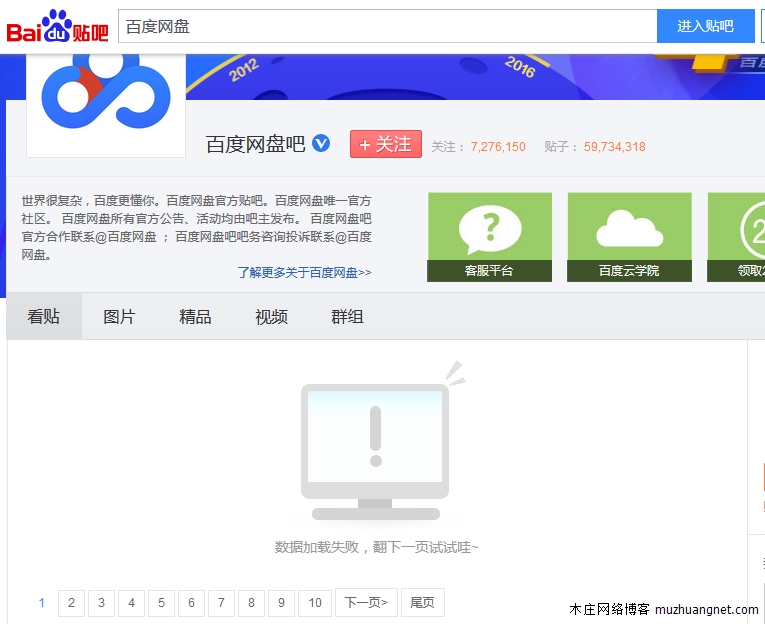Go to page 4
This screenshot has height=624, width=765.
pyautogui.click(x=131, y=603)
